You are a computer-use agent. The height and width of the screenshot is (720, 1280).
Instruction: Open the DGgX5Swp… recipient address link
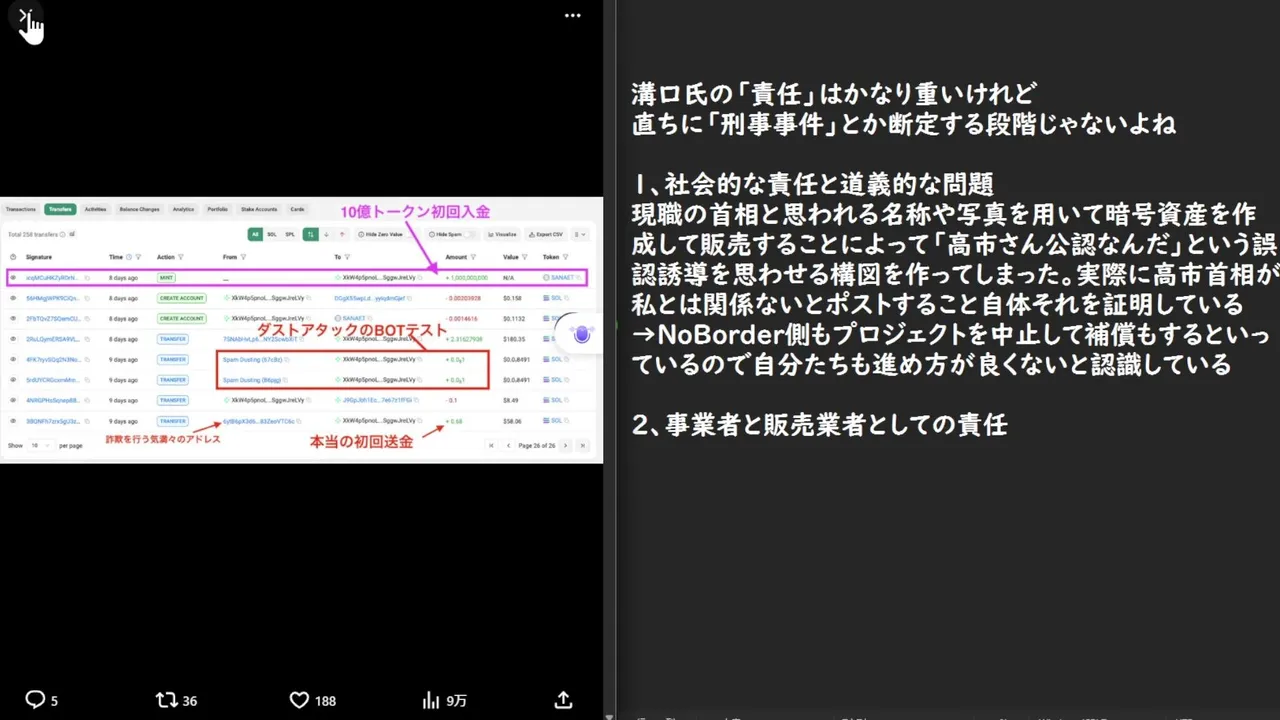point(369,298)
